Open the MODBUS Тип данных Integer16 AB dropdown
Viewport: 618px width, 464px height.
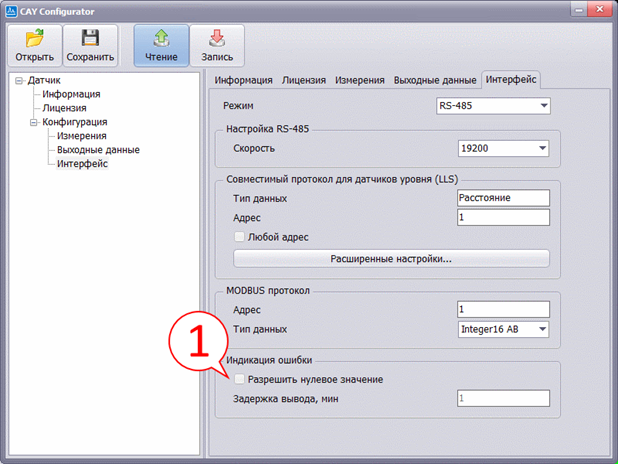(503, 329)
